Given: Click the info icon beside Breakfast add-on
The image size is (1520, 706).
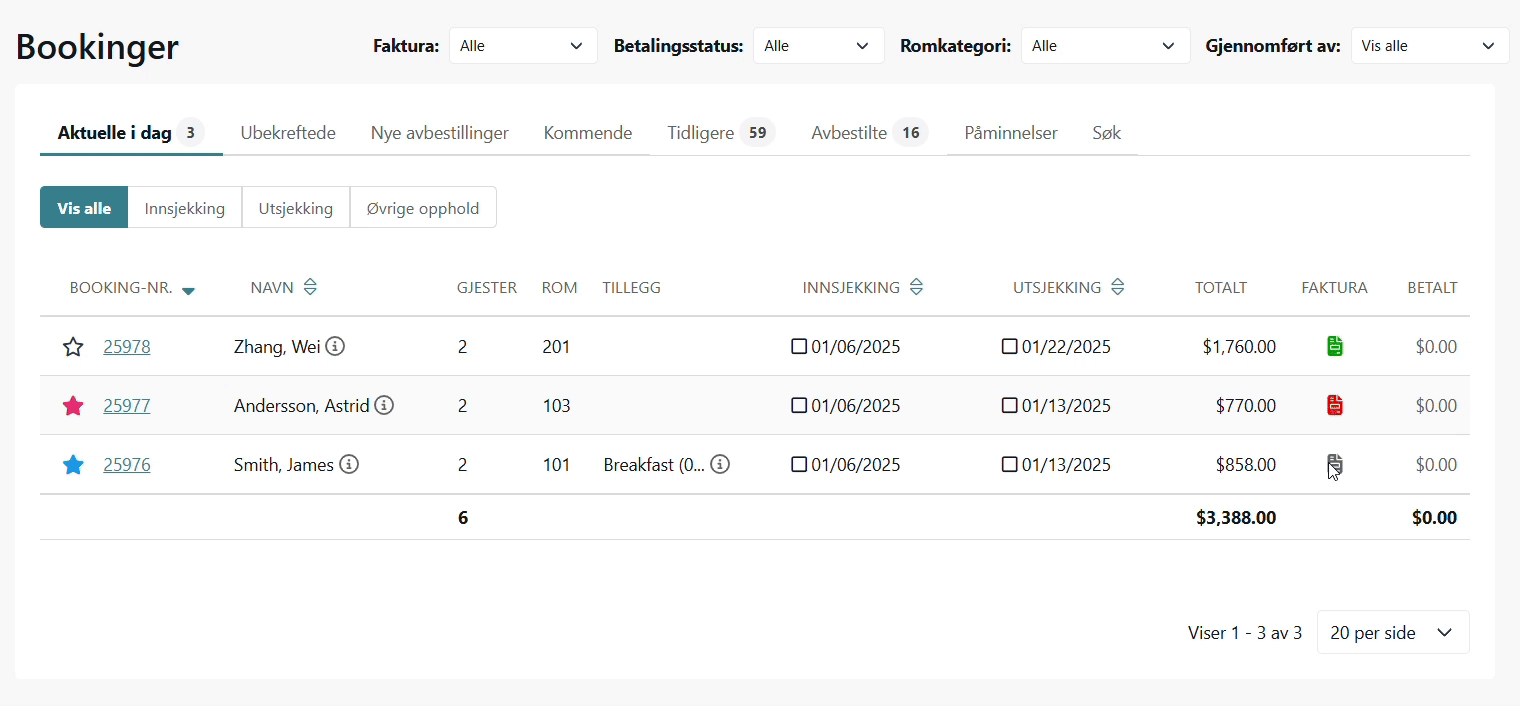Looking at the screenshot, I should tap(720, 464).
